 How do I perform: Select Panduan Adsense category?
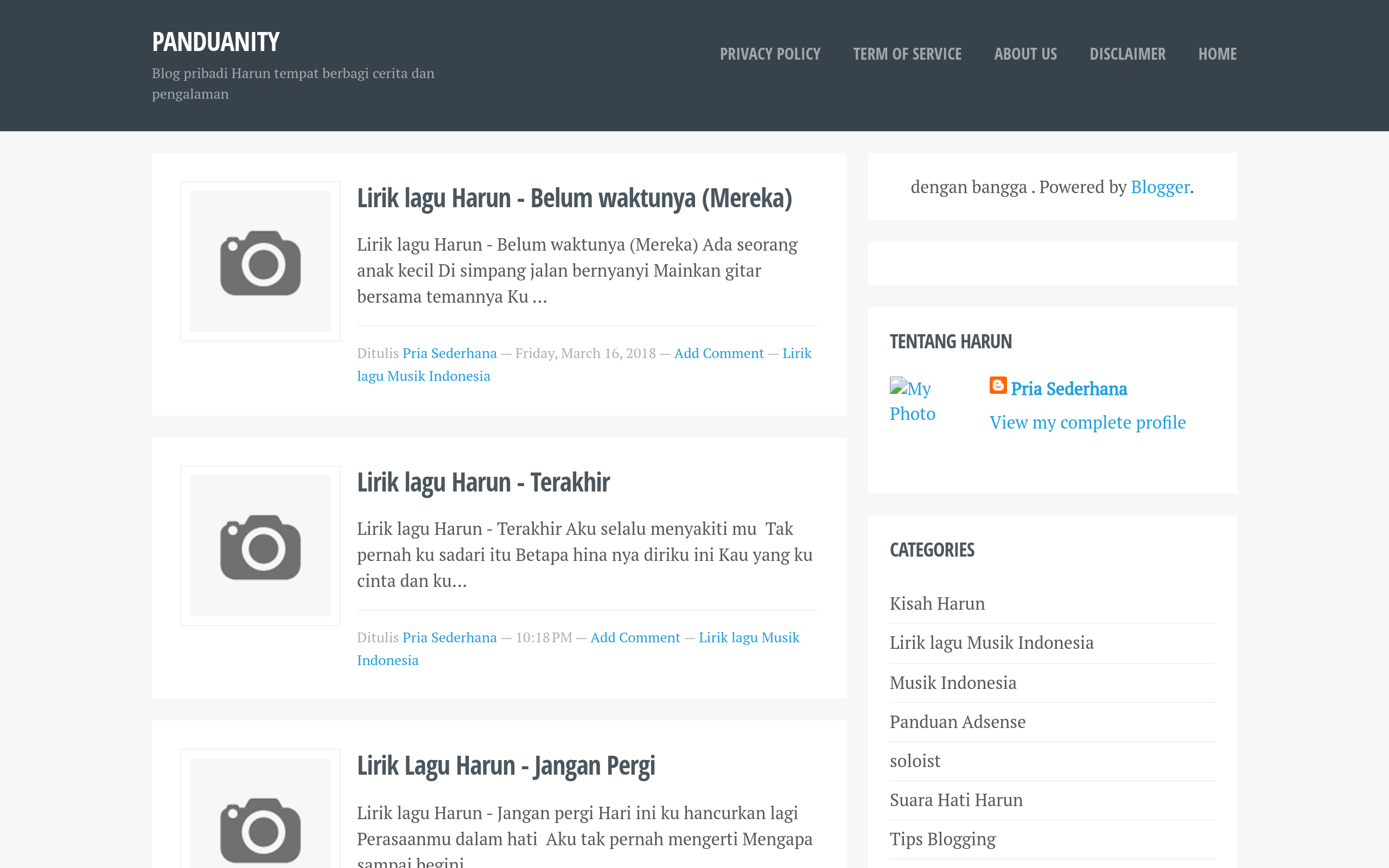pyautogui.click(x=957, y=722)
